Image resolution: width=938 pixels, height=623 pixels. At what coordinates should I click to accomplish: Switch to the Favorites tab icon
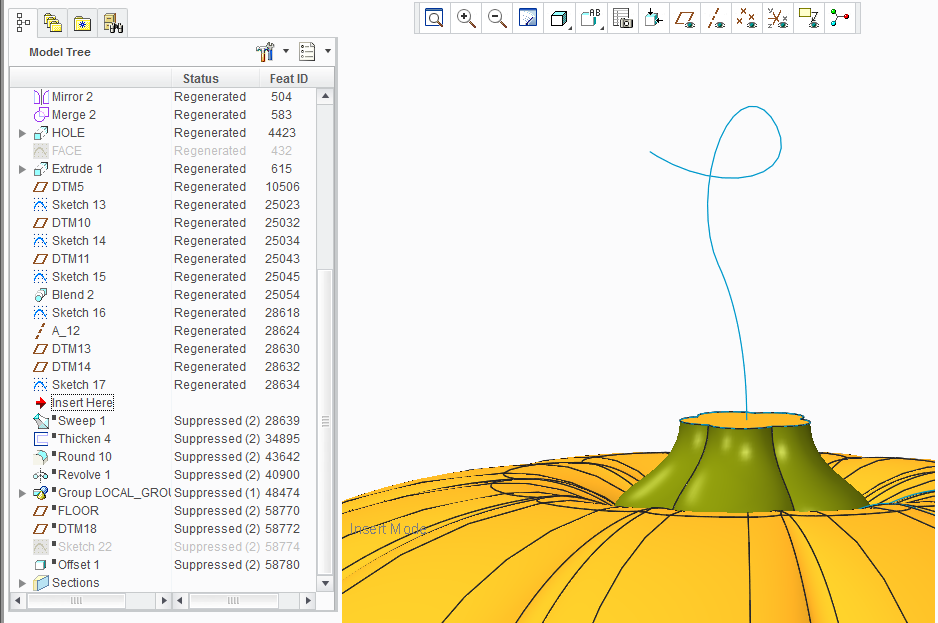click(82, 23)
